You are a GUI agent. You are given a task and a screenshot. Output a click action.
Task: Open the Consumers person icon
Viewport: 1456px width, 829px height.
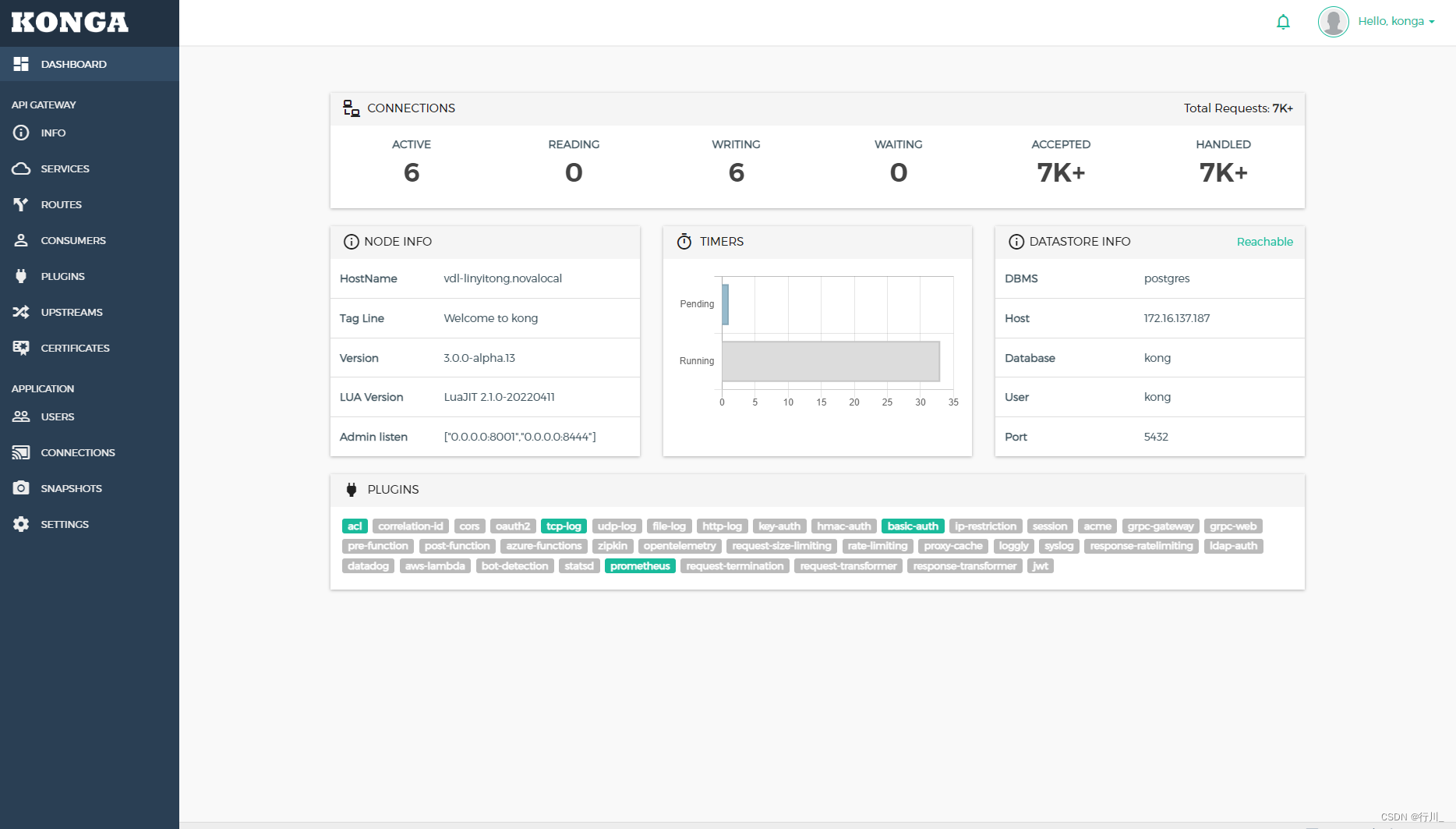pos(21,240)
